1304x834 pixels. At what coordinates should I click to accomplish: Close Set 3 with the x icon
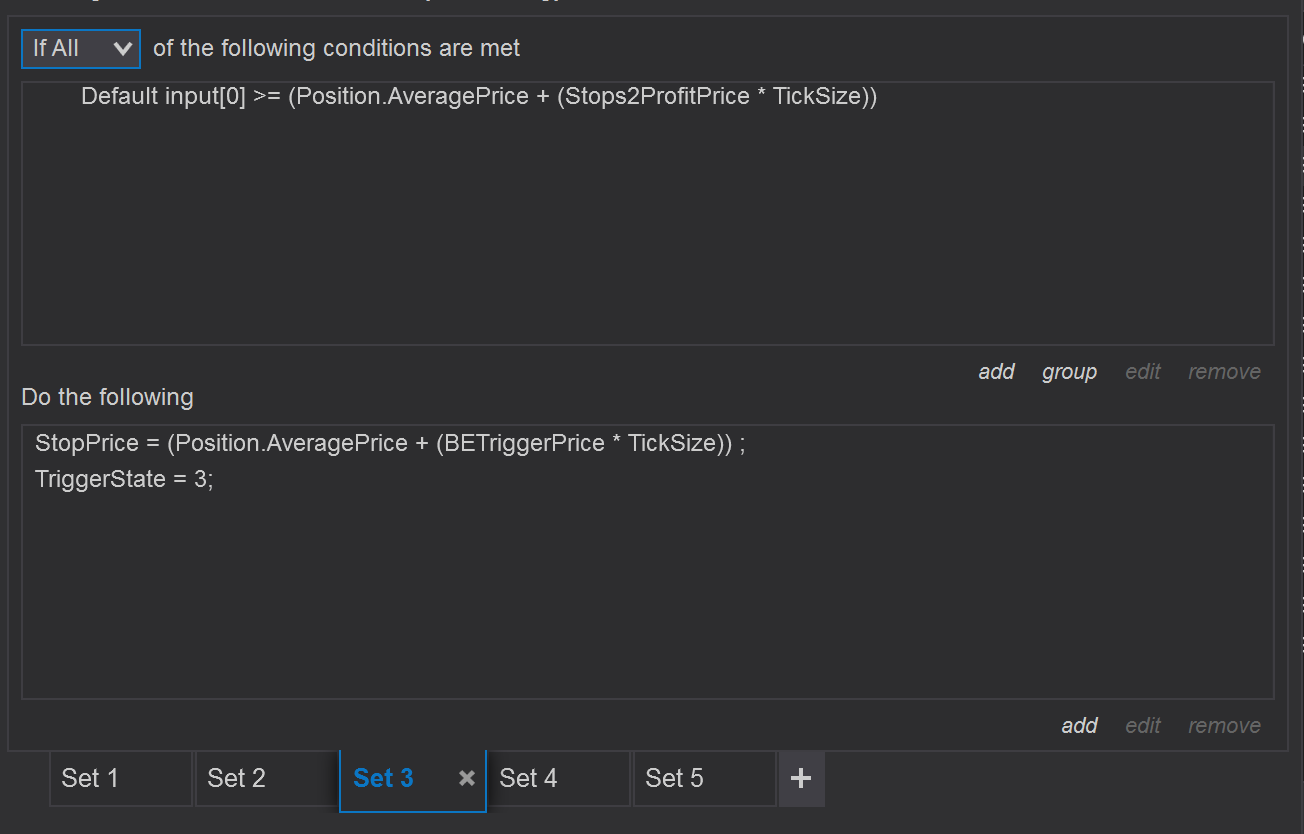[466, 778]
